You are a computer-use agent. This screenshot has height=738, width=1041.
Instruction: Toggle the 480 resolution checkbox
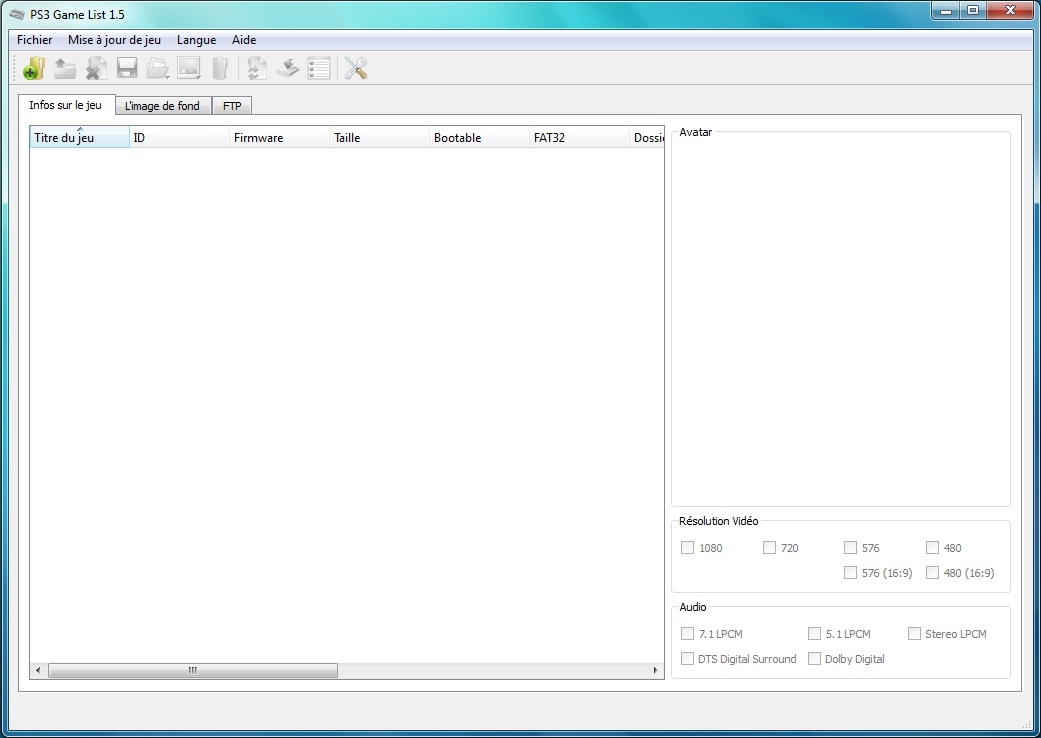[x=932, y=548]
